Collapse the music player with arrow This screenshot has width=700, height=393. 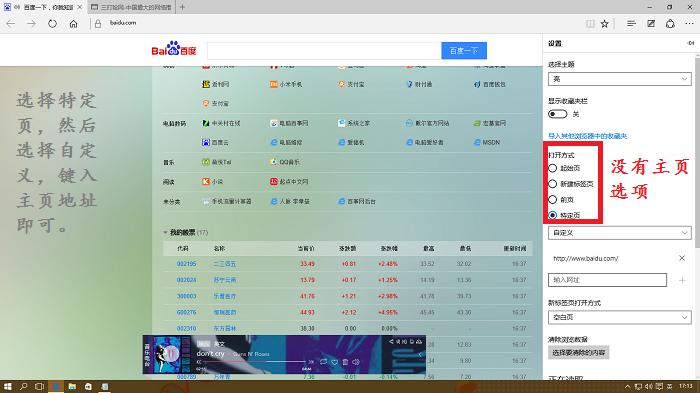tap(420, 355)
